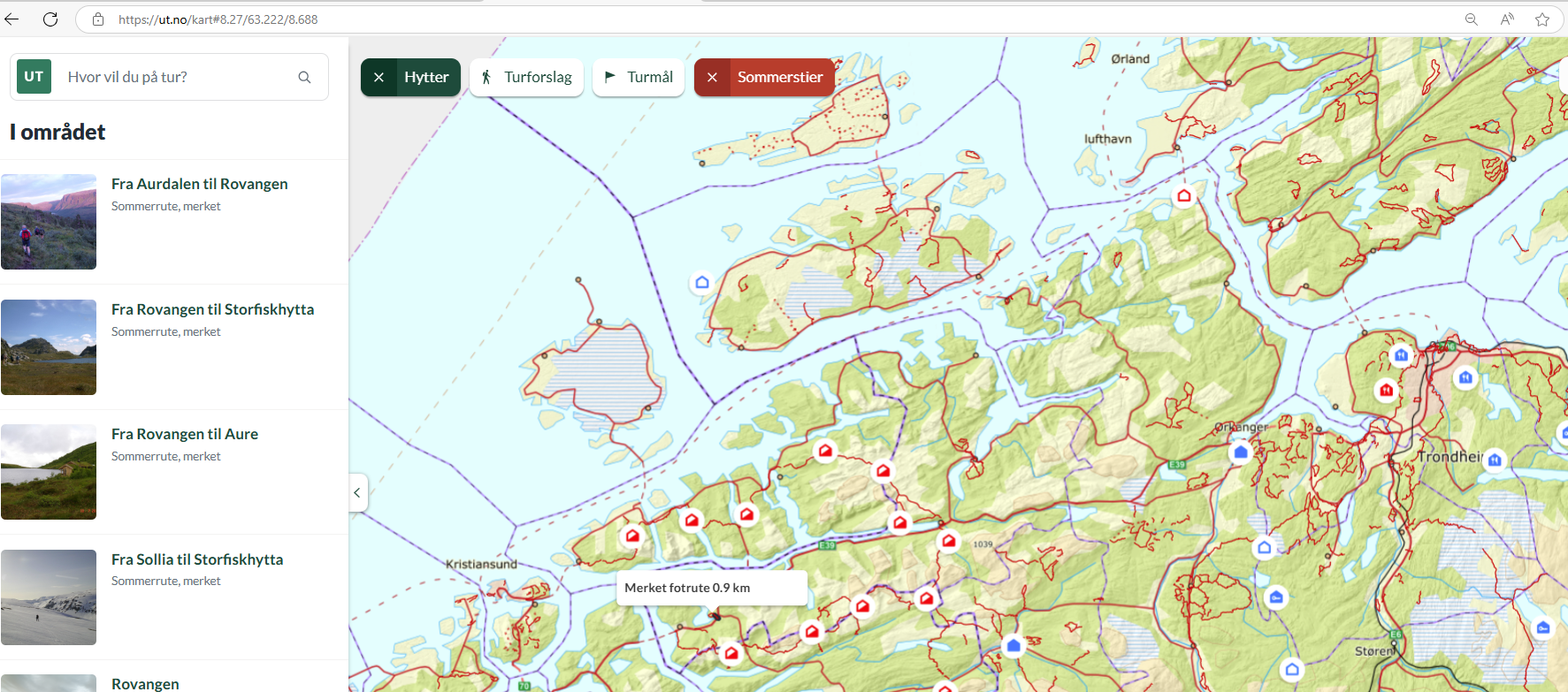The image size is (1568, 692).
Task: Click the UT logo icon
Action: (x=34, y=77)
